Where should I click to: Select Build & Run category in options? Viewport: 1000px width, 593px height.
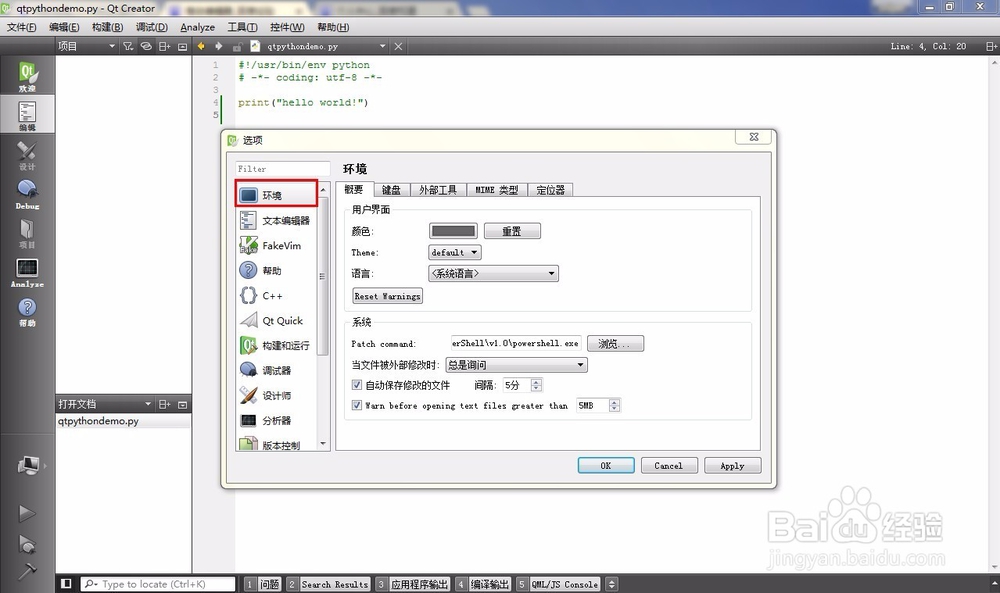[x=277, y=346]
